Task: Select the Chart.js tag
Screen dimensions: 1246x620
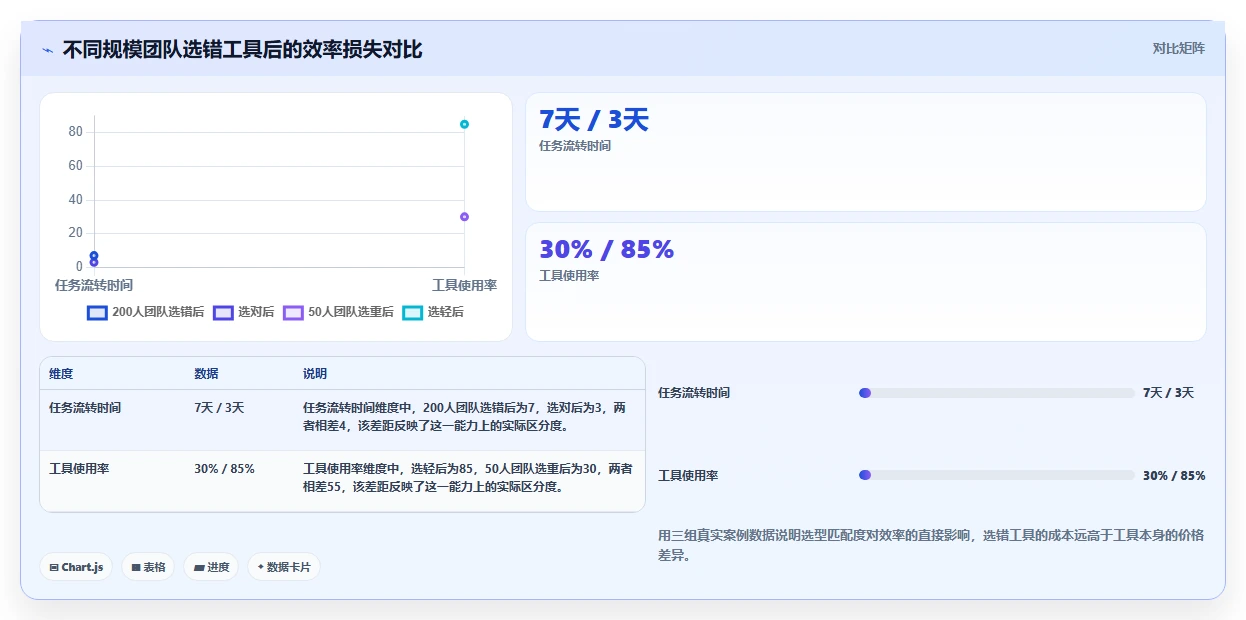Action: point(77,567)
